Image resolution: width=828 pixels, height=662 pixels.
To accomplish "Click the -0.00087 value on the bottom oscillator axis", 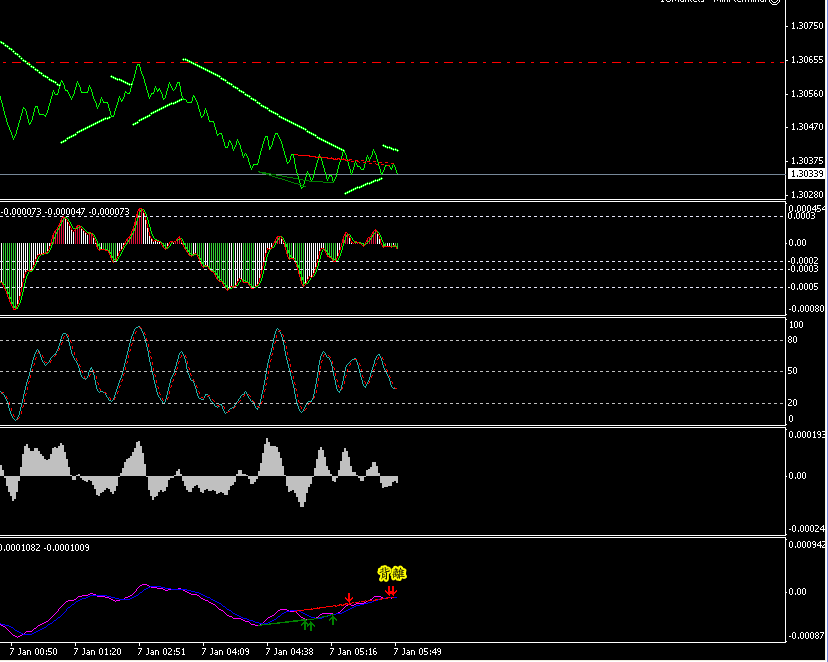I will (806, 636).
